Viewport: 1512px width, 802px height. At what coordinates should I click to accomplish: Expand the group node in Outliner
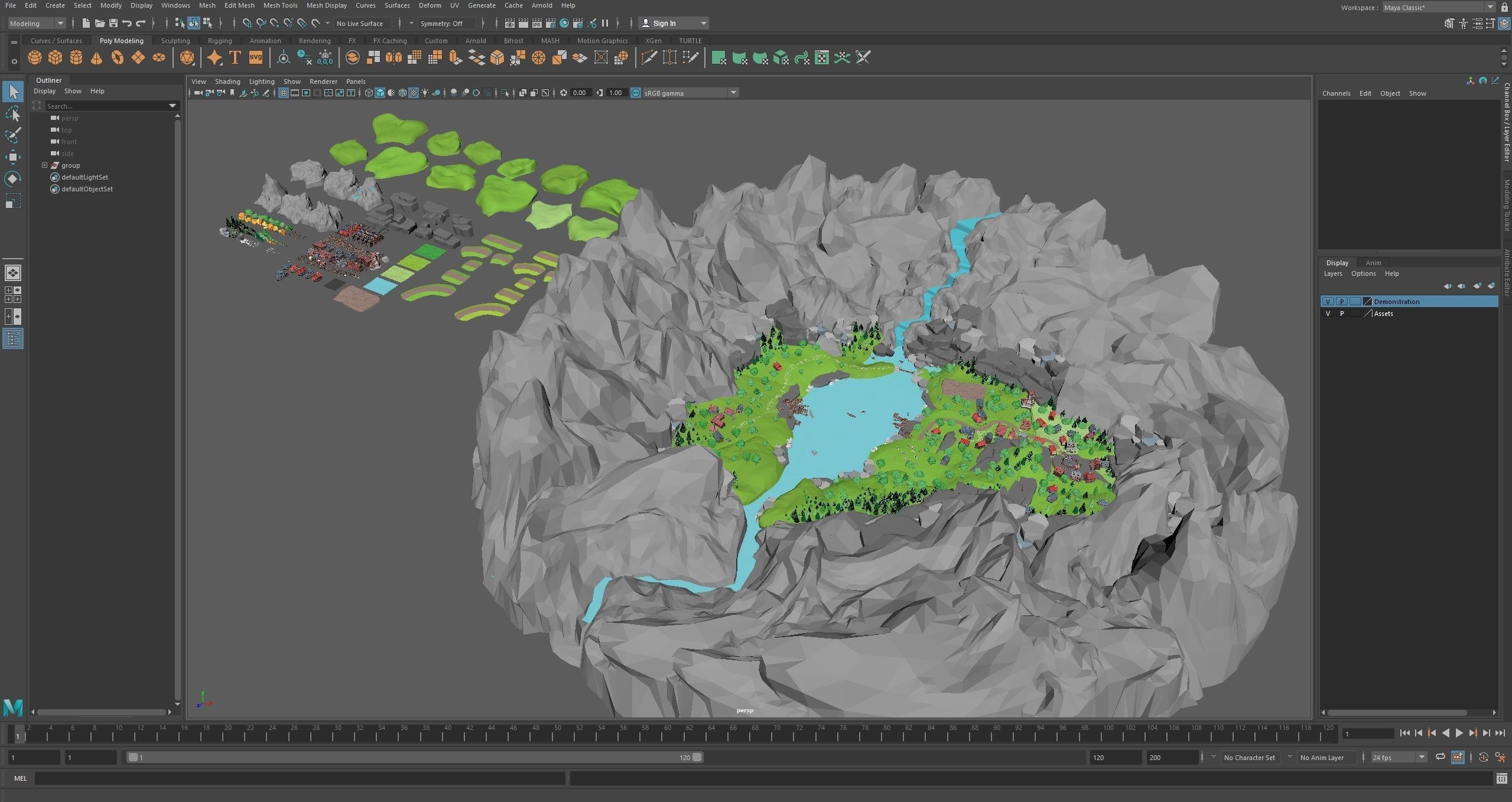44,165
